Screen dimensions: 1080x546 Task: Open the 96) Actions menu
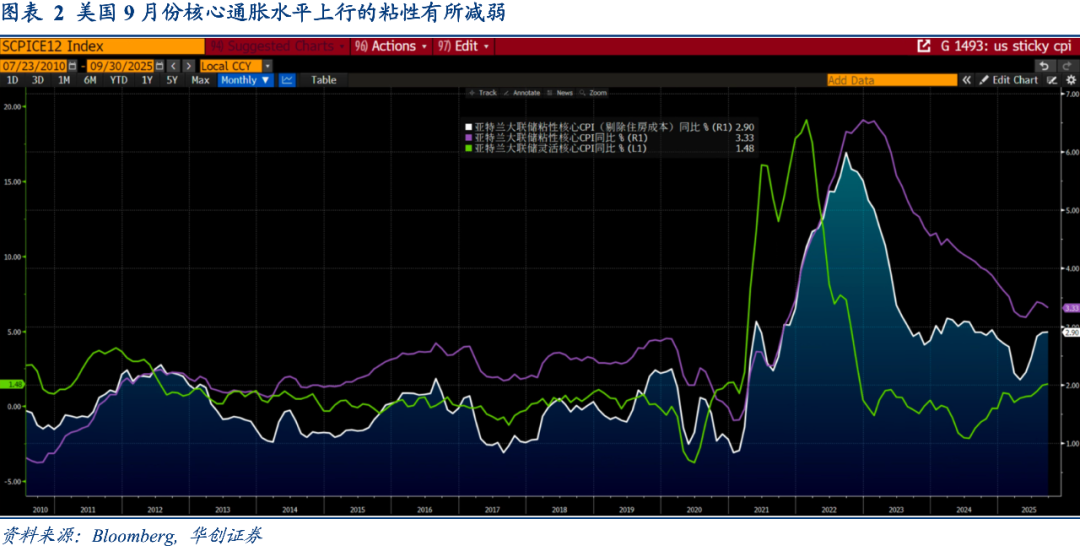[391, 46]
